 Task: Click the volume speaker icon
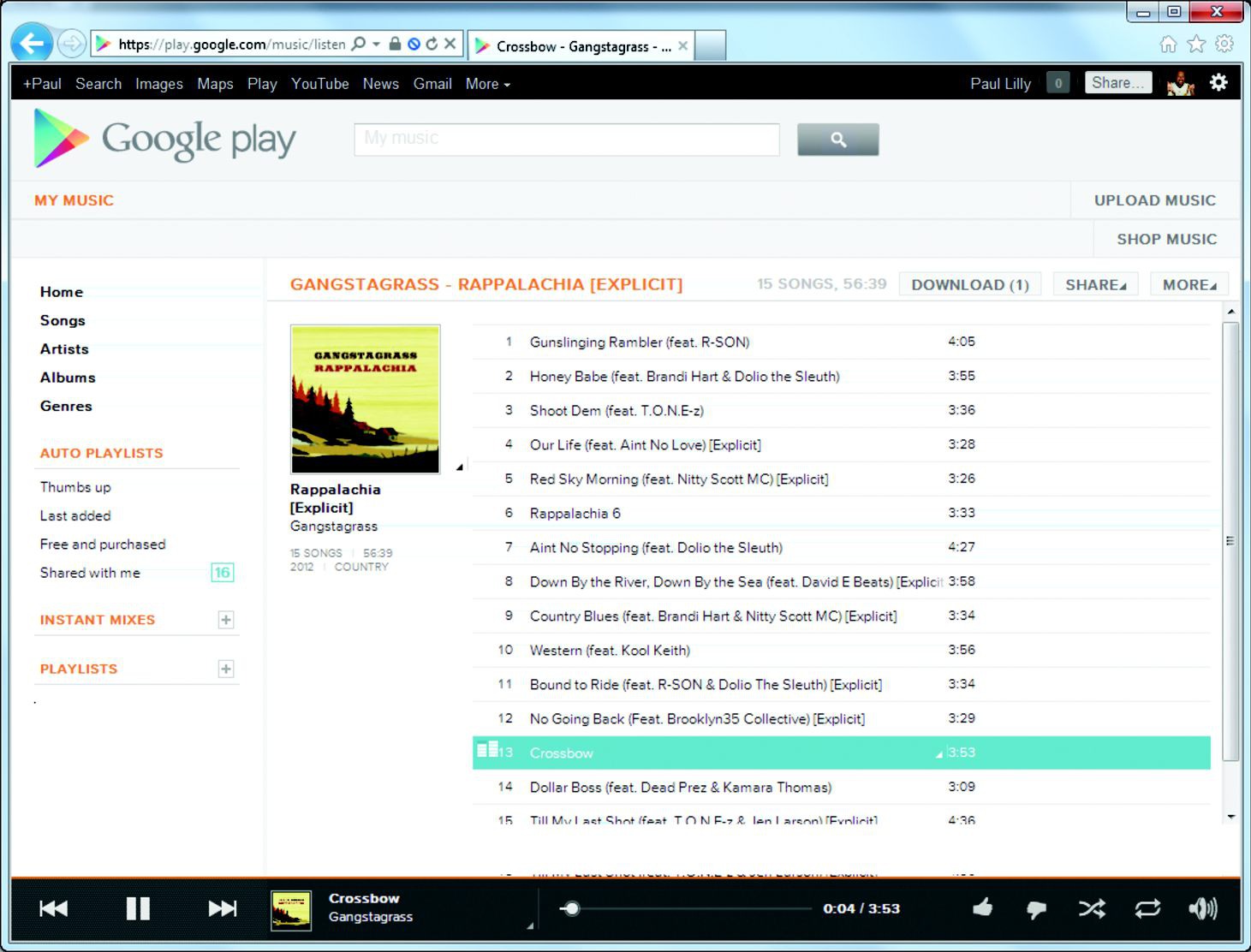click(1202, 908)
